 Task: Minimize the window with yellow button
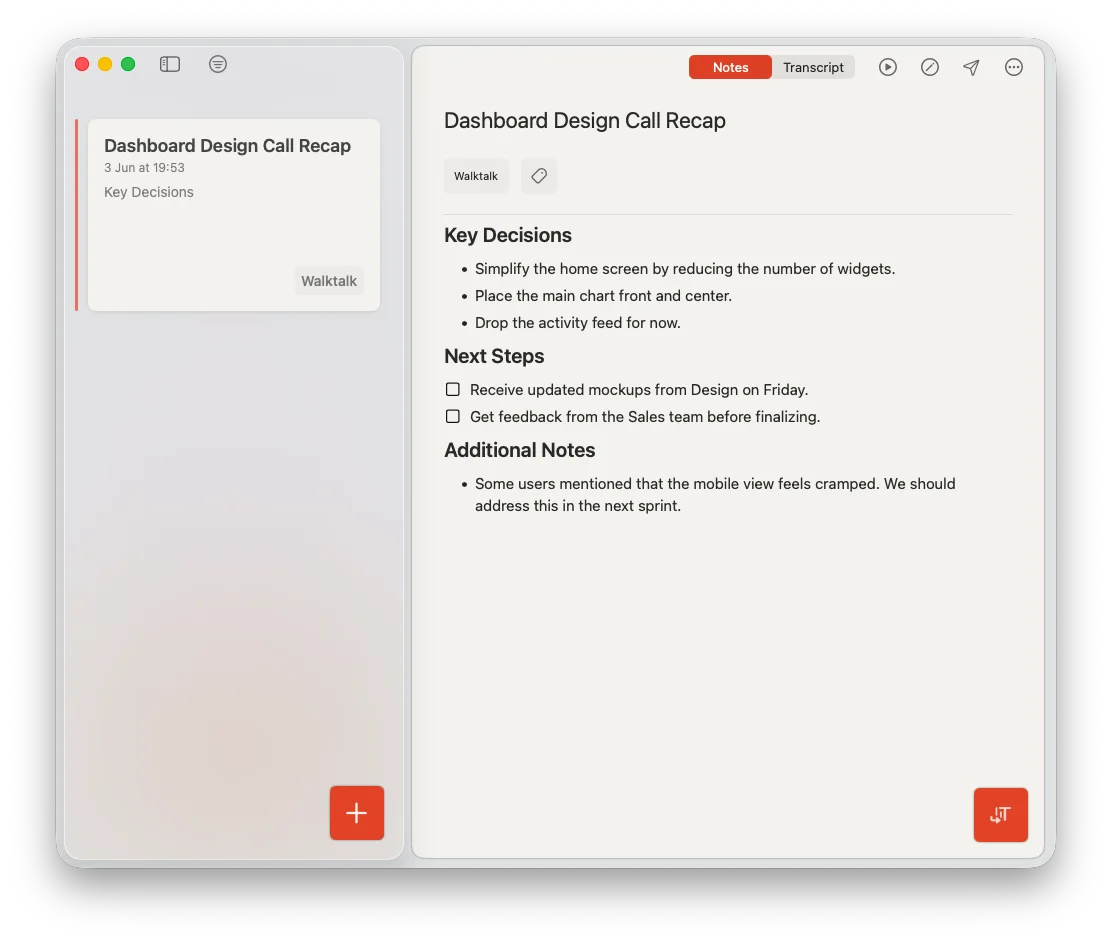[x=105, y=65]
